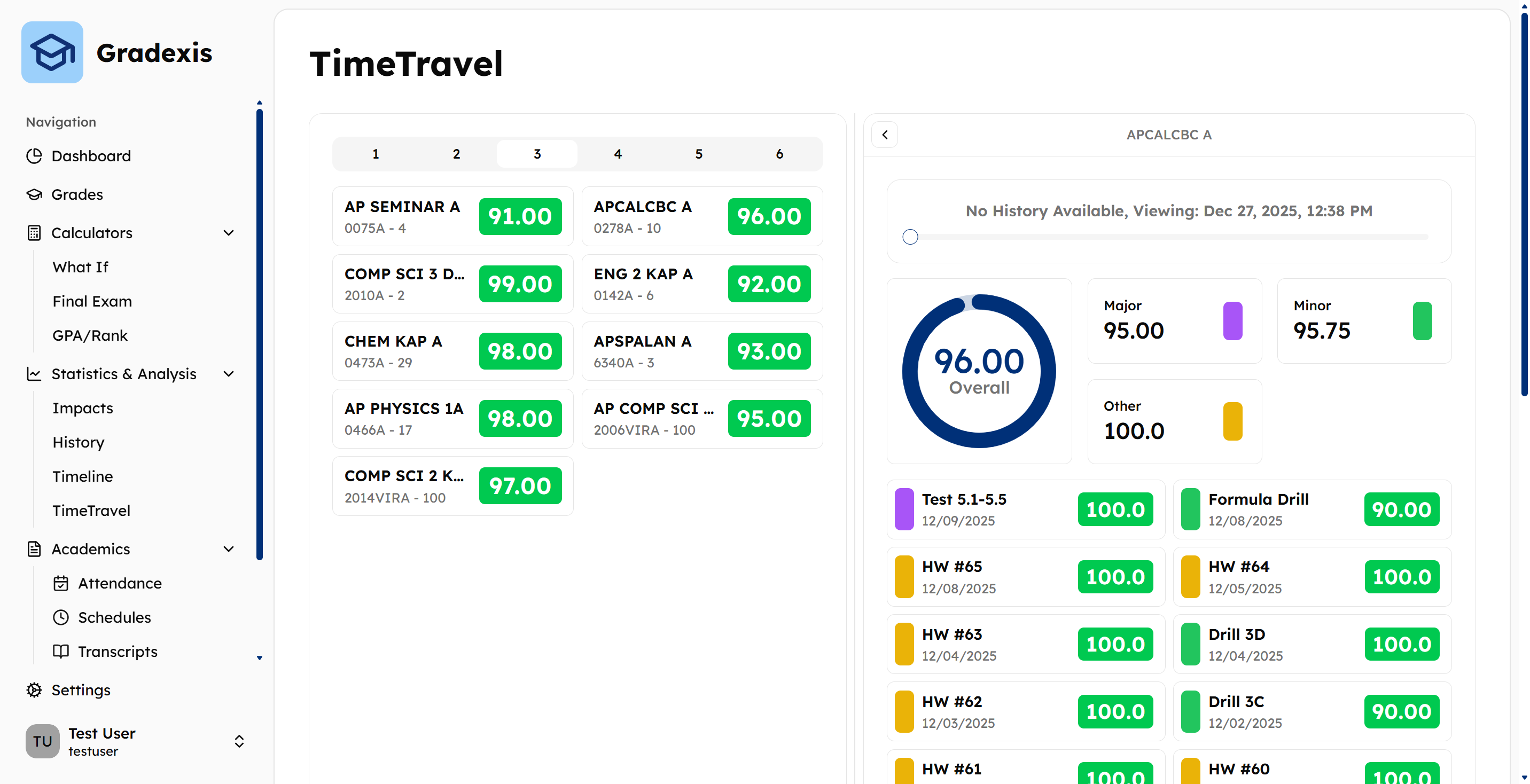The height and width of the screenshot is (784, 1530).
Task: Open Dashboard from the pie chart icon
Action: (34, 155)
